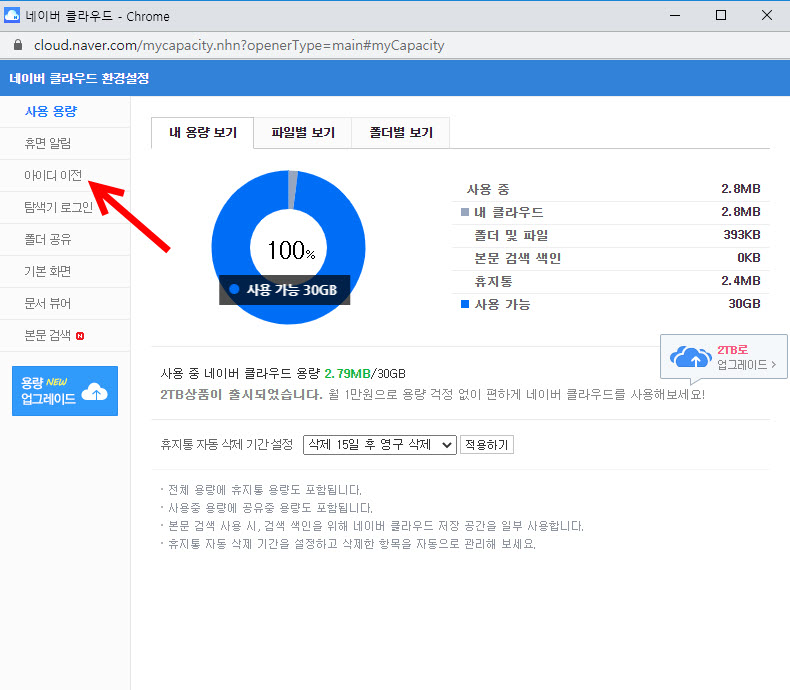The height and width of the screenshot is (690, 790).
Task: Select 아이디 이전 in the sidebar
Action: pyautogui.click(x=53, y=175)
